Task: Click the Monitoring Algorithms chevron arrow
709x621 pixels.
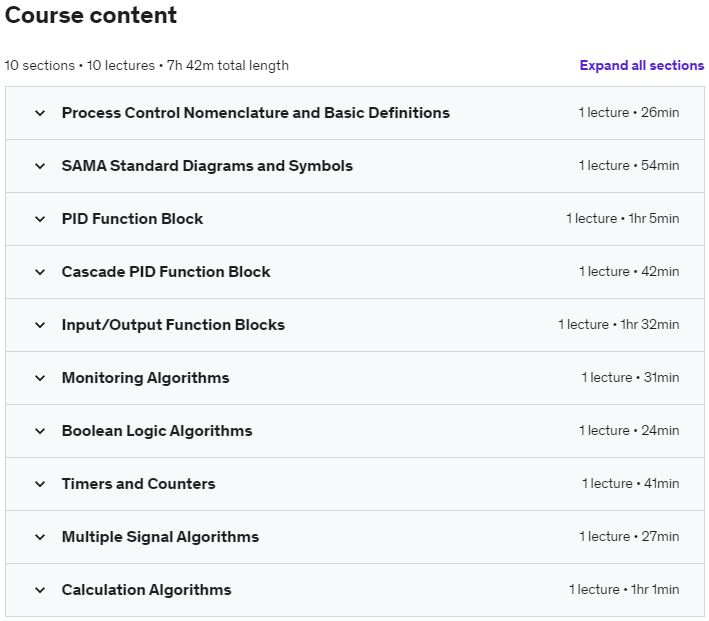Action: point(40,378)
